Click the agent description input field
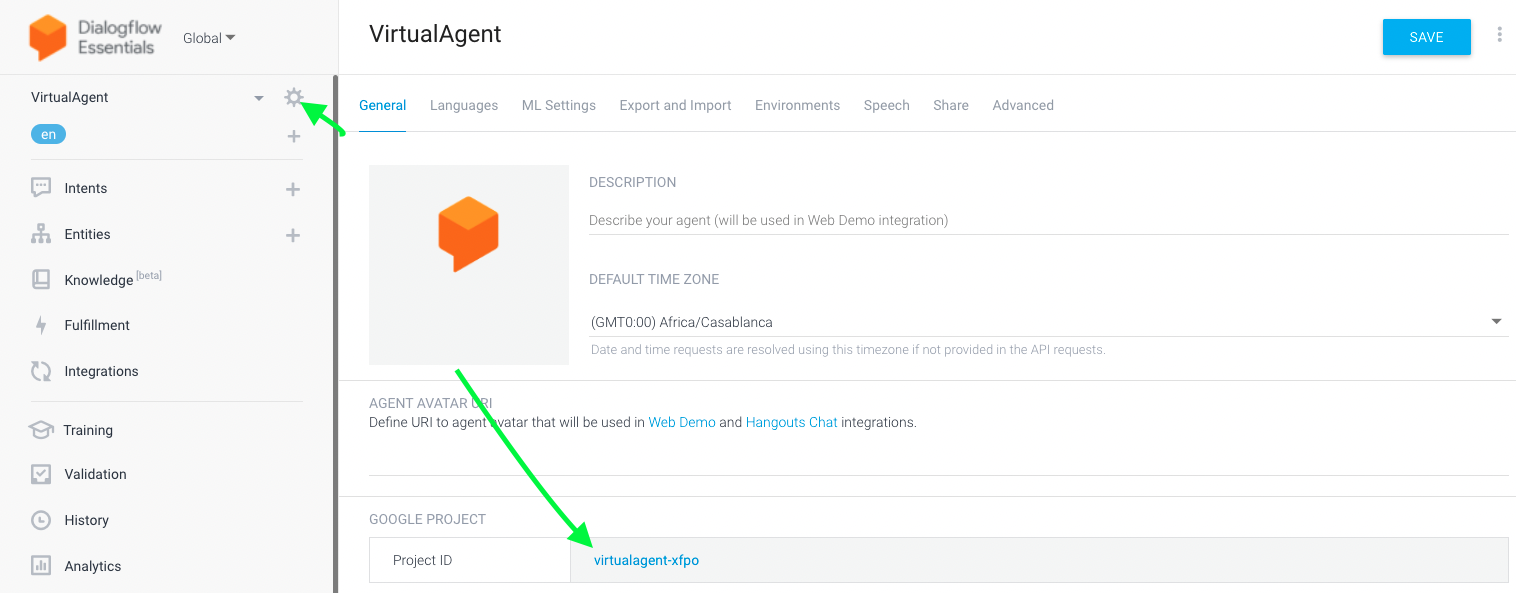This screenshot has width=1516, height=593. tap(1048, 220)
